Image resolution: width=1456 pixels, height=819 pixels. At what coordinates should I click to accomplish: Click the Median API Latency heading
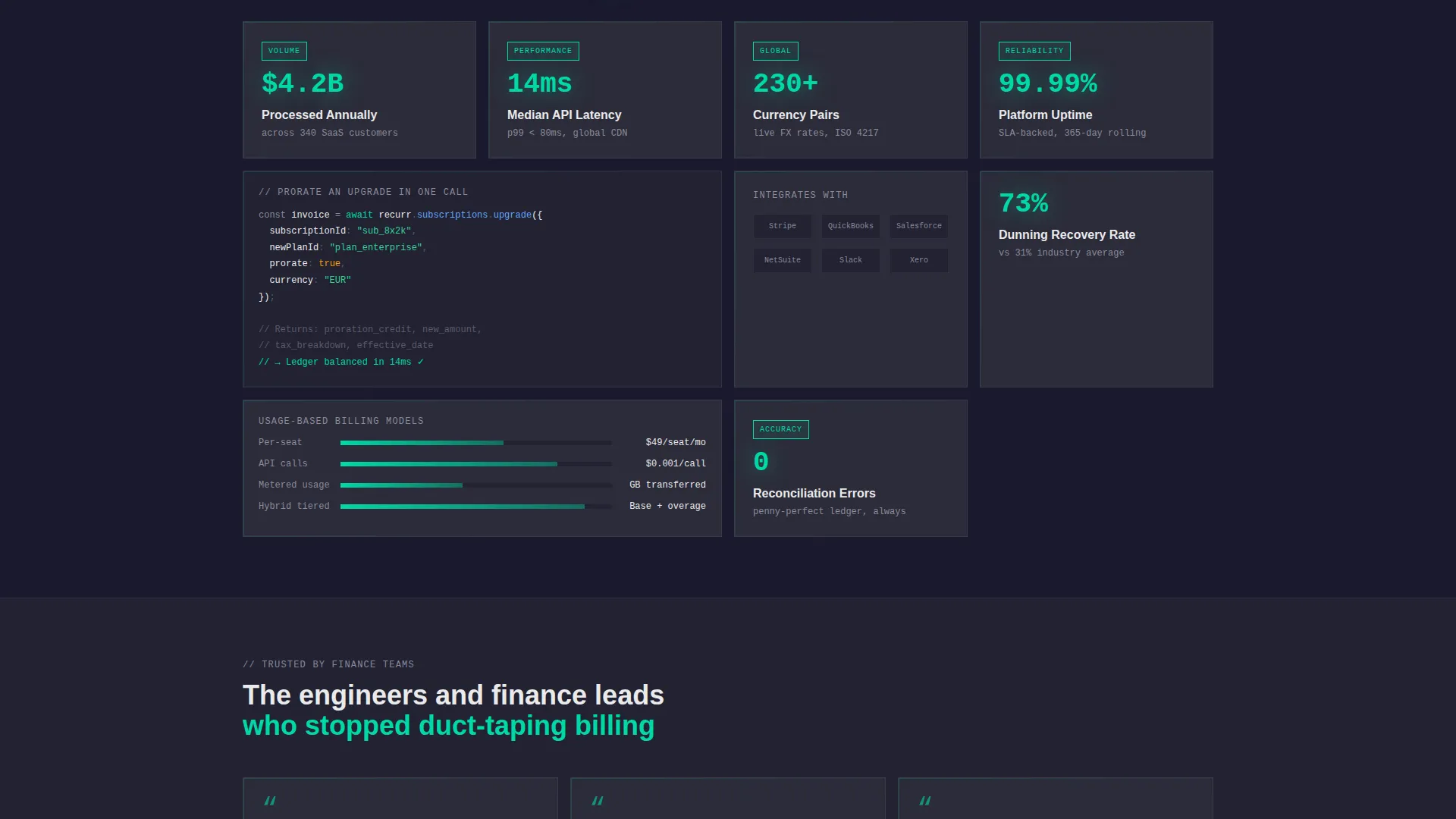[564, 115]
